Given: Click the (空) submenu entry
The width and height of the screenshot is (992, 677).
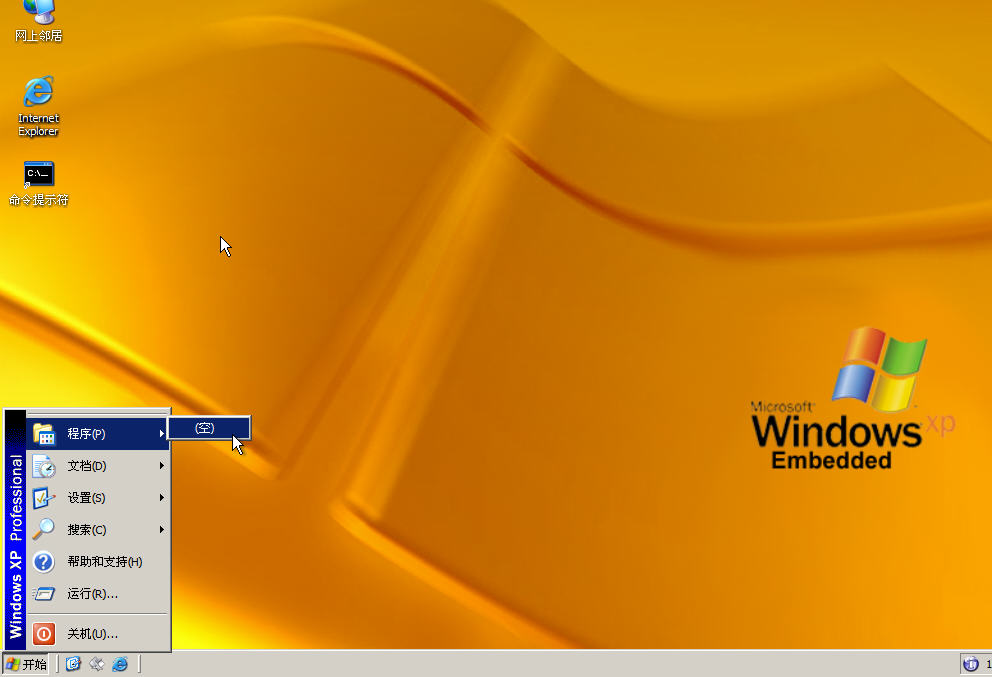Looking at the screenshot, I should pyautogui.click(x=209, y=428).
